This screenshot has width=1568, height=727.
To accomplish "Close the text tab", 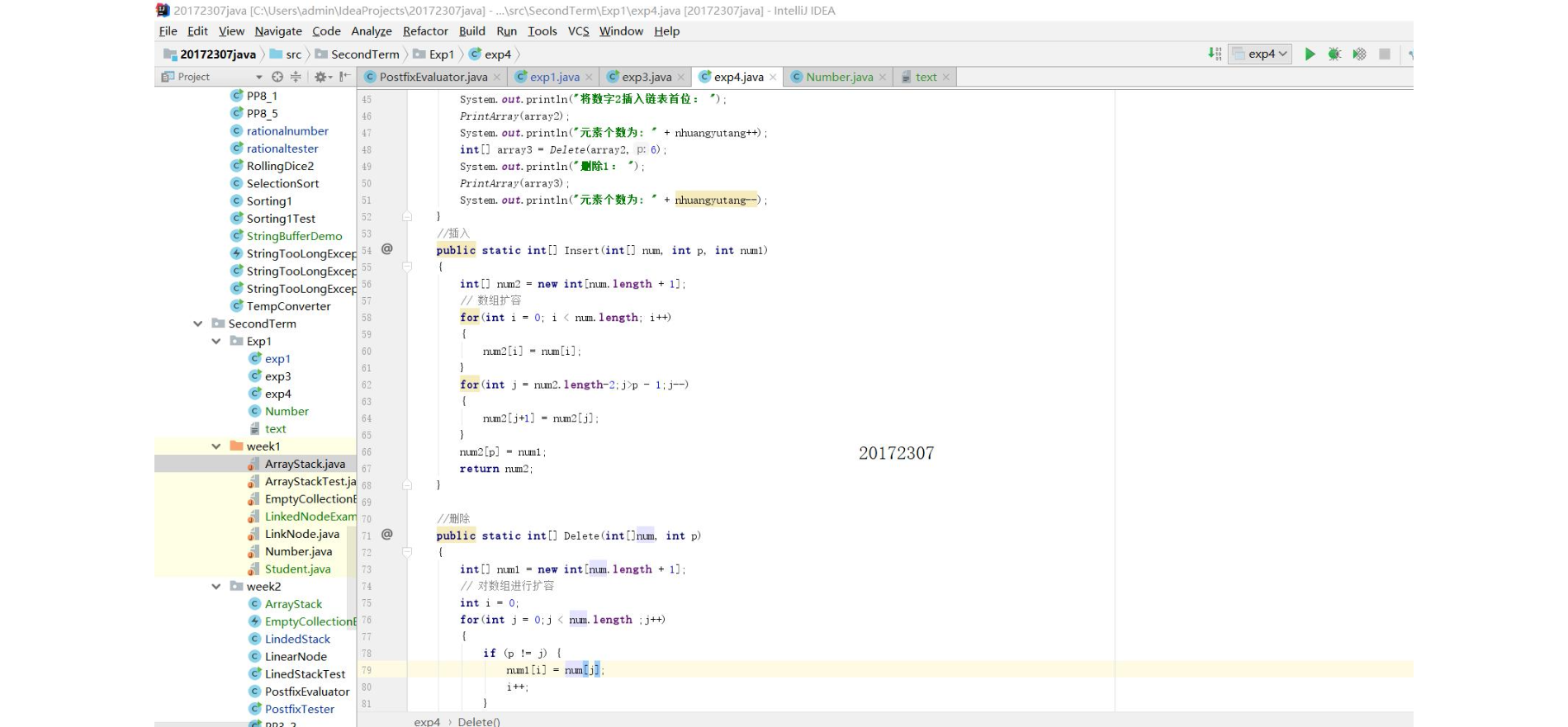I will pyautogui.click(x=946, y=78).
